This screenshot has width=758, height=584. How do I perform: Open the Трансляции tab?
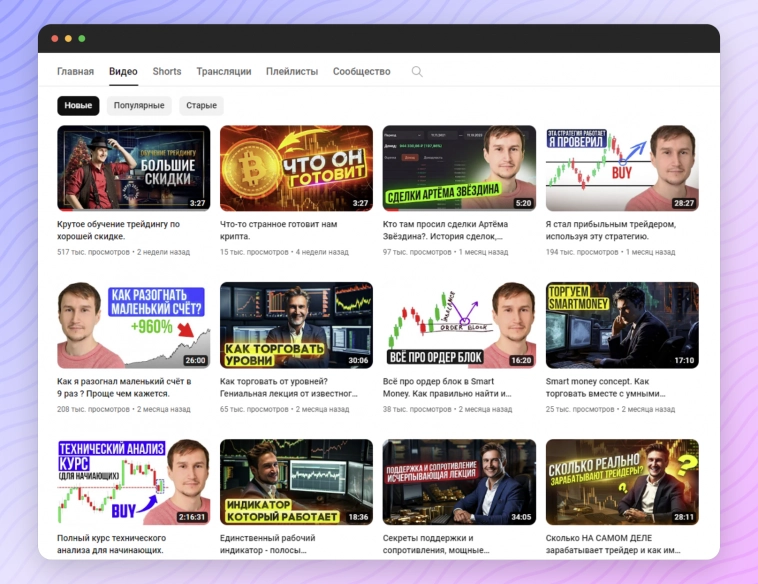224,72
